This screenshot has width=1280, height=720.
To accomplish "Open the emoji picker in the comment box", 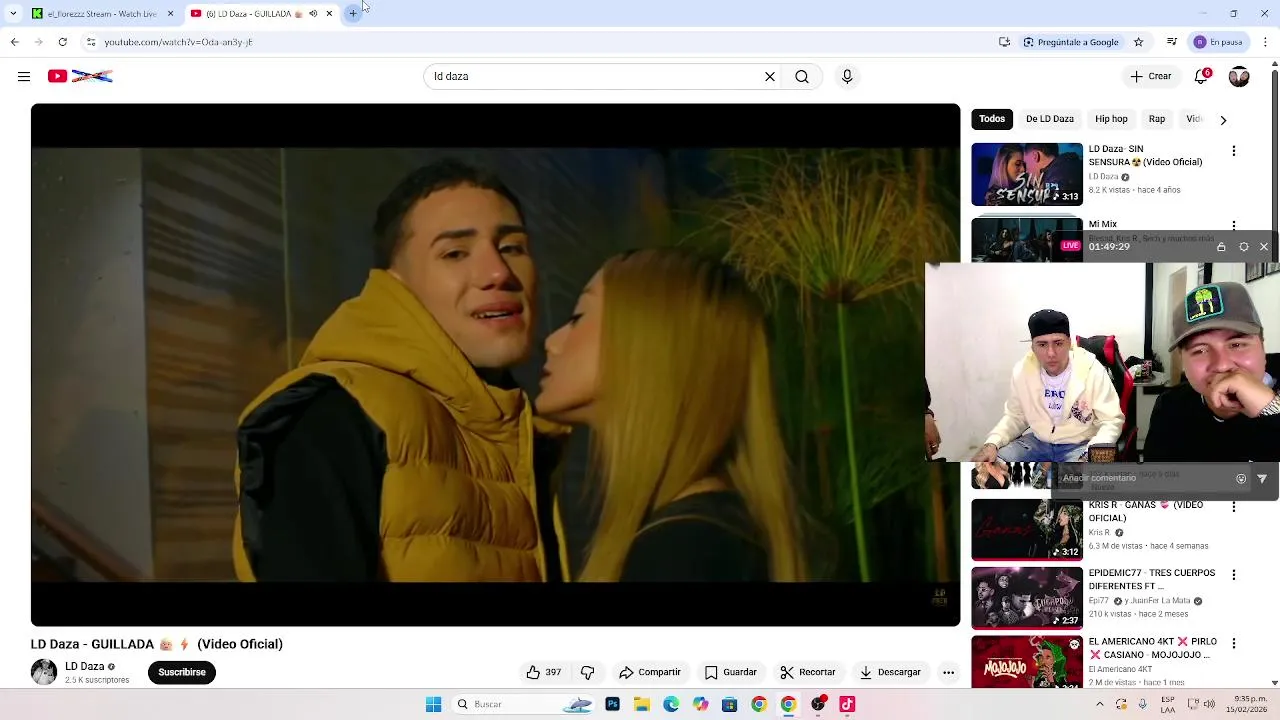I will click(x=1241, y=478).
